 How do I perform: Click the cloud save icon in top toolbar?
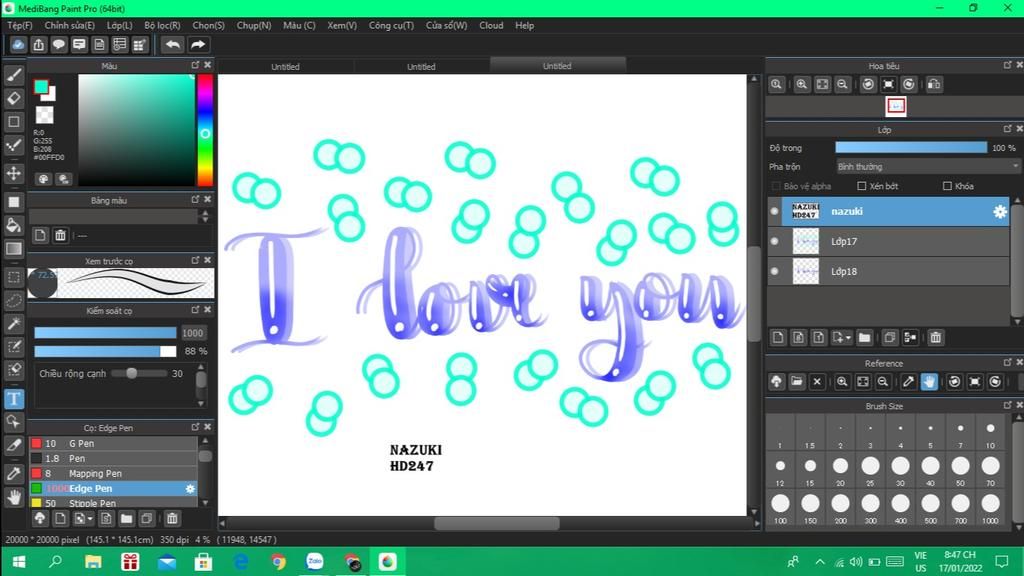coord(18,44)
